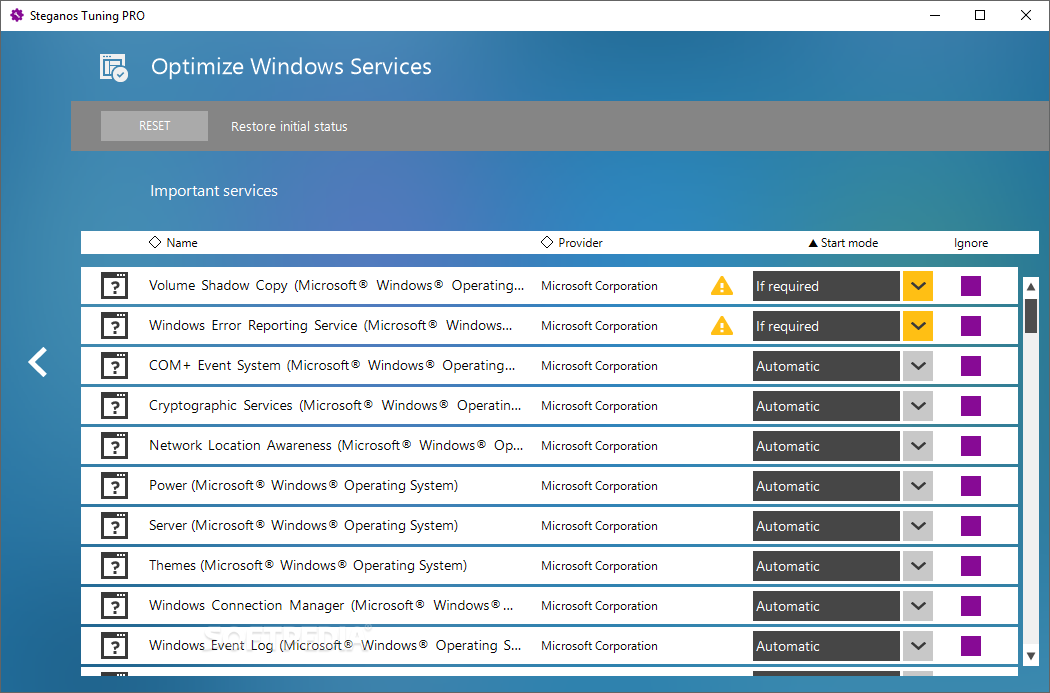Click Microsoft Corporation provider in Power row
This screenshot has width=1050, height=693.
pyautogui.click(x=599, y=486)
